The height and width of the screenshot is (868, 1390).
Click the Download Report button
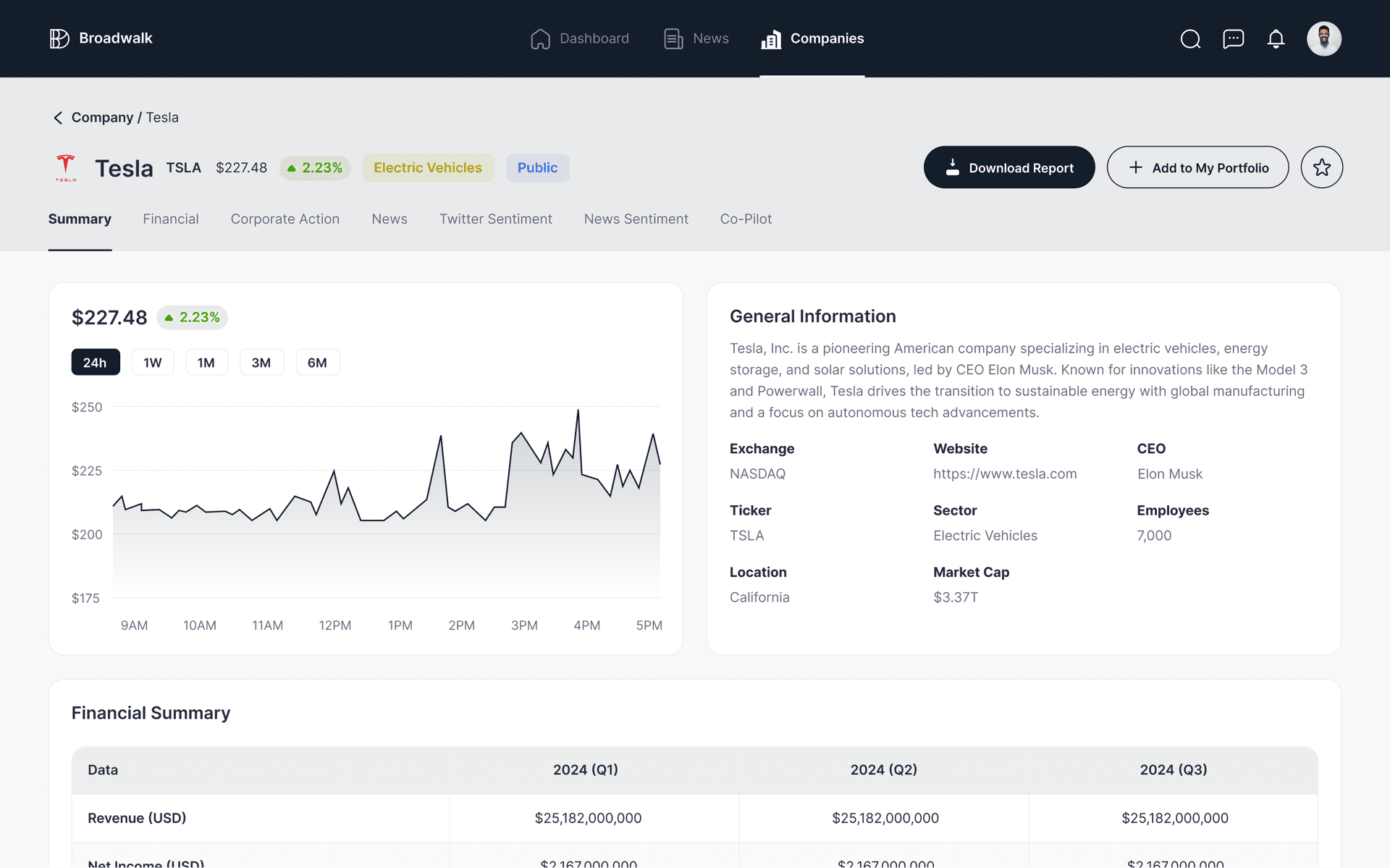point(1008,167)
